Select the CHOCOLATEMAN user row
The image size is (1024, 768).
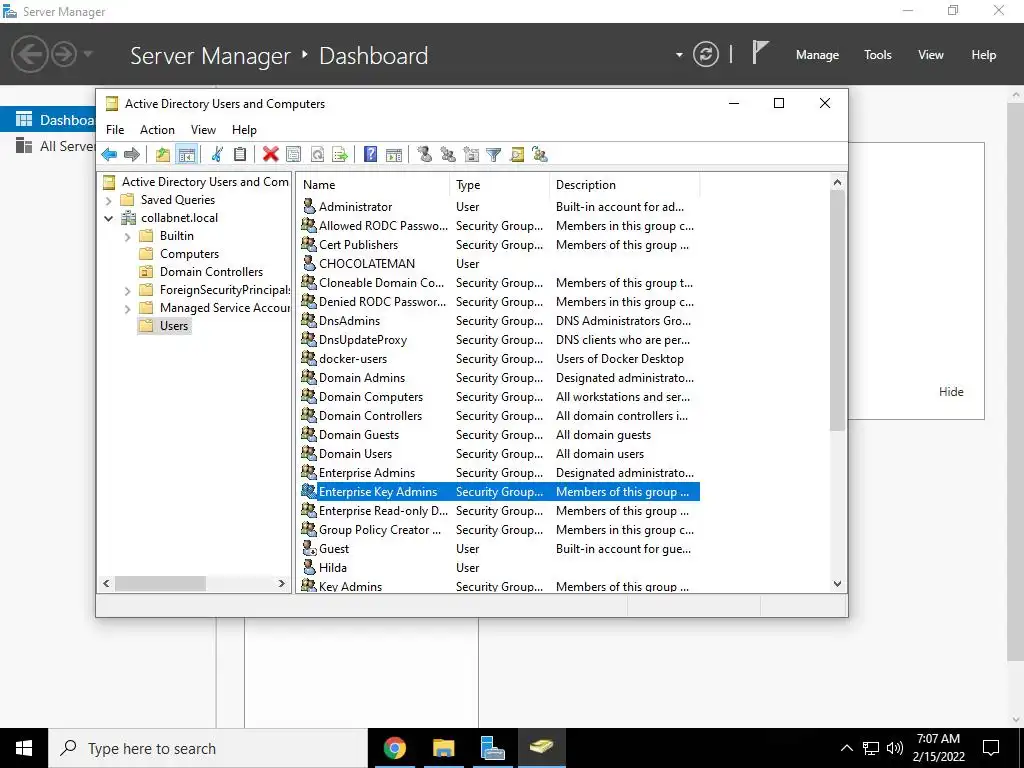[x=500, y=264]
